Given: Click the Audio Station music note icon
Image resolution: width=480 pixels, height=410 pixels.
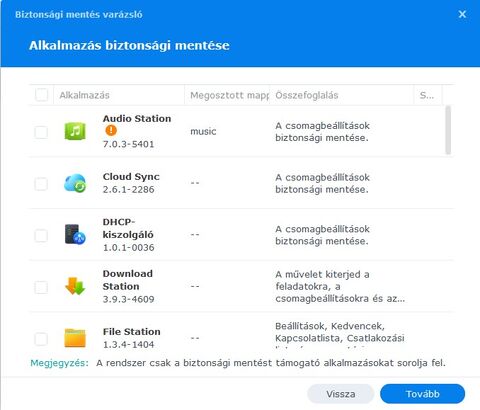Looking at the screenshot, I should (x=75, y=131).
